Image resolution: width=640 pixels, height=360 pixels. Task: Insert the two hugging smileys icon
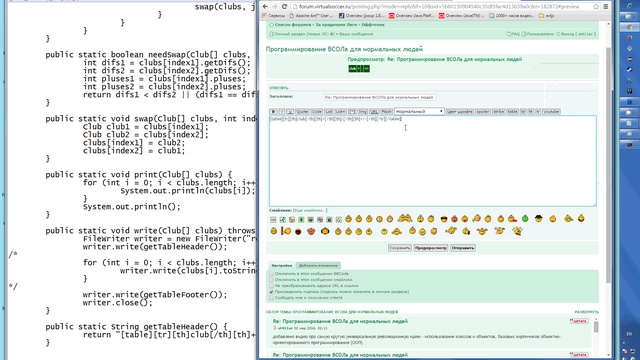point(404,218)
